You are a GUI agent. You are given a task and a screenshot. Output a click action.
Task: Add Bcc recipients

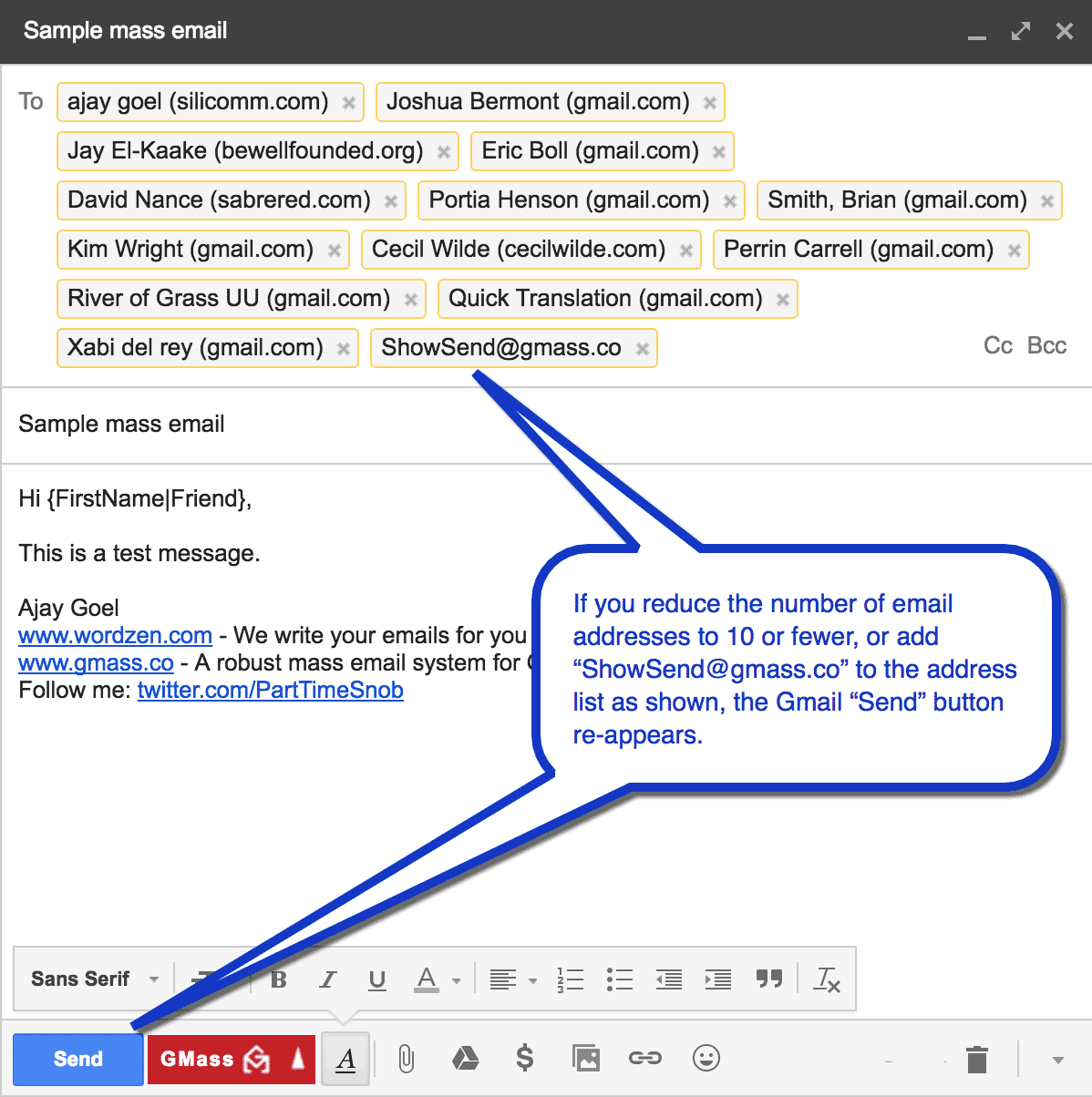tap(1046, 346)
